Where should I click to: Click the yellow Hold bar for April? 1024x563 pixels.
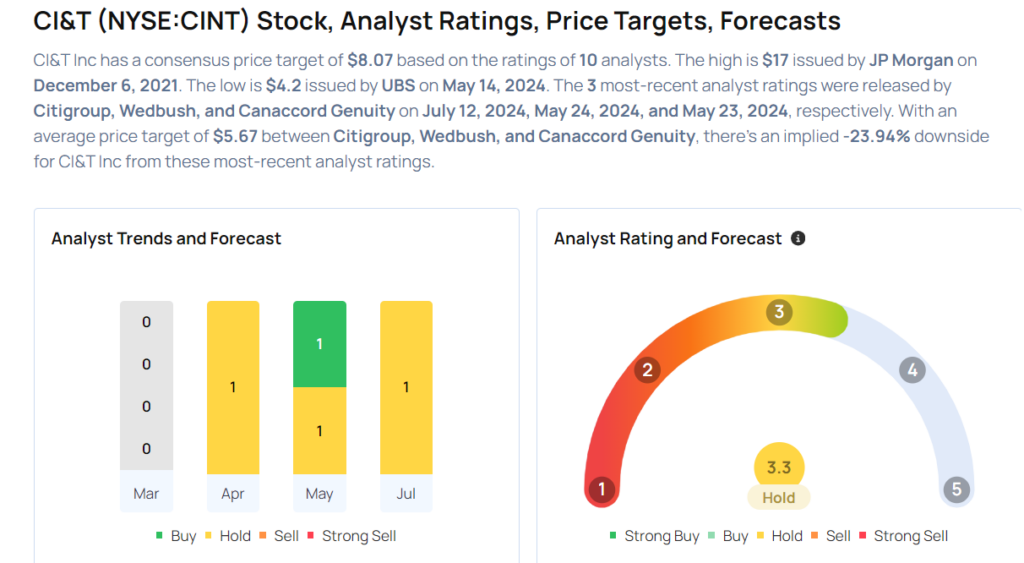click(x=233, y=387)
